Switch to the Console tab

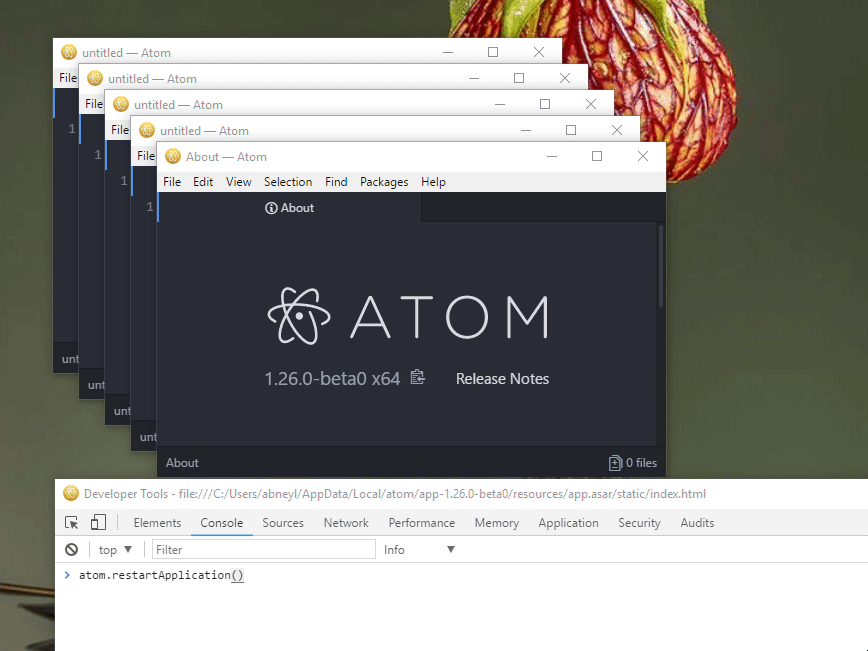(221, 523)
